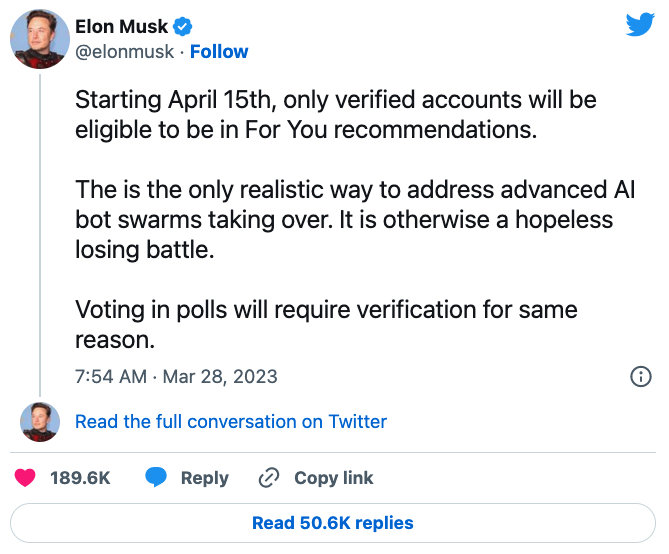Click the Twitter bird logo
Viewport: 669px width, 554px height.
coord(640,24)
